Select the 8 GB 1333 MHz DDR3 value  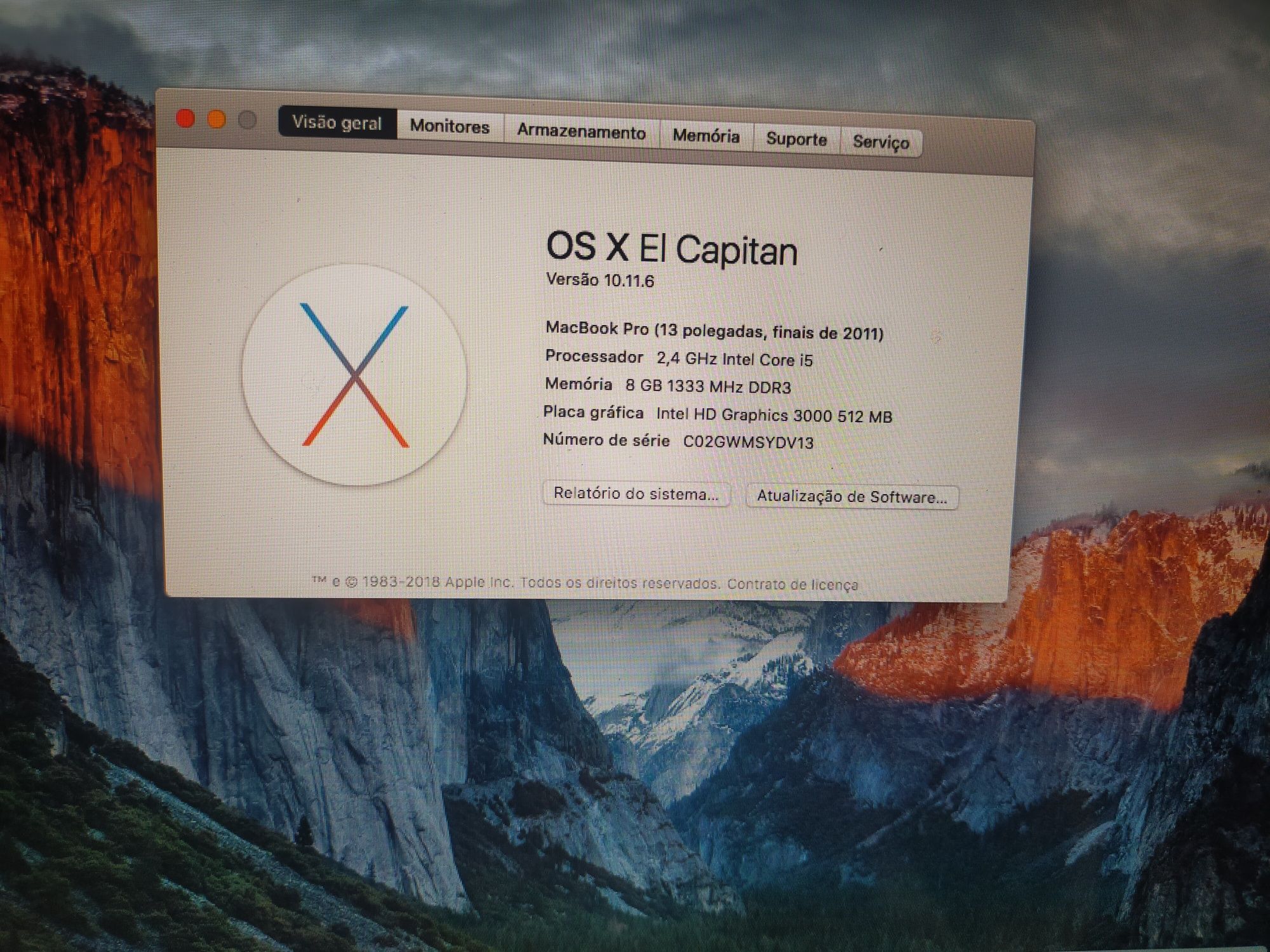pos(708,387)
